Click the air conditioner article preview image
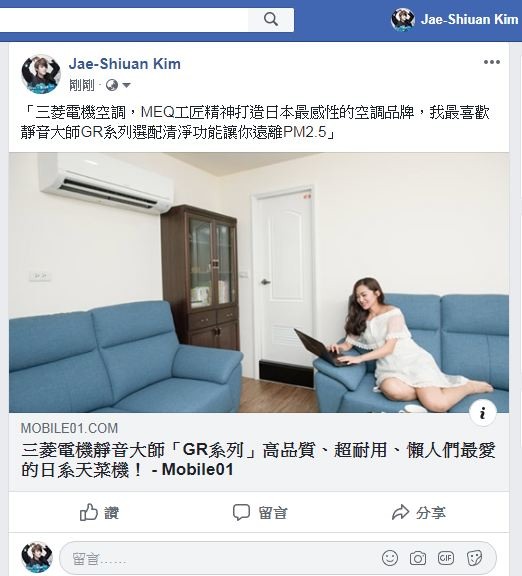Screen dimensions: 522x576 259,282
